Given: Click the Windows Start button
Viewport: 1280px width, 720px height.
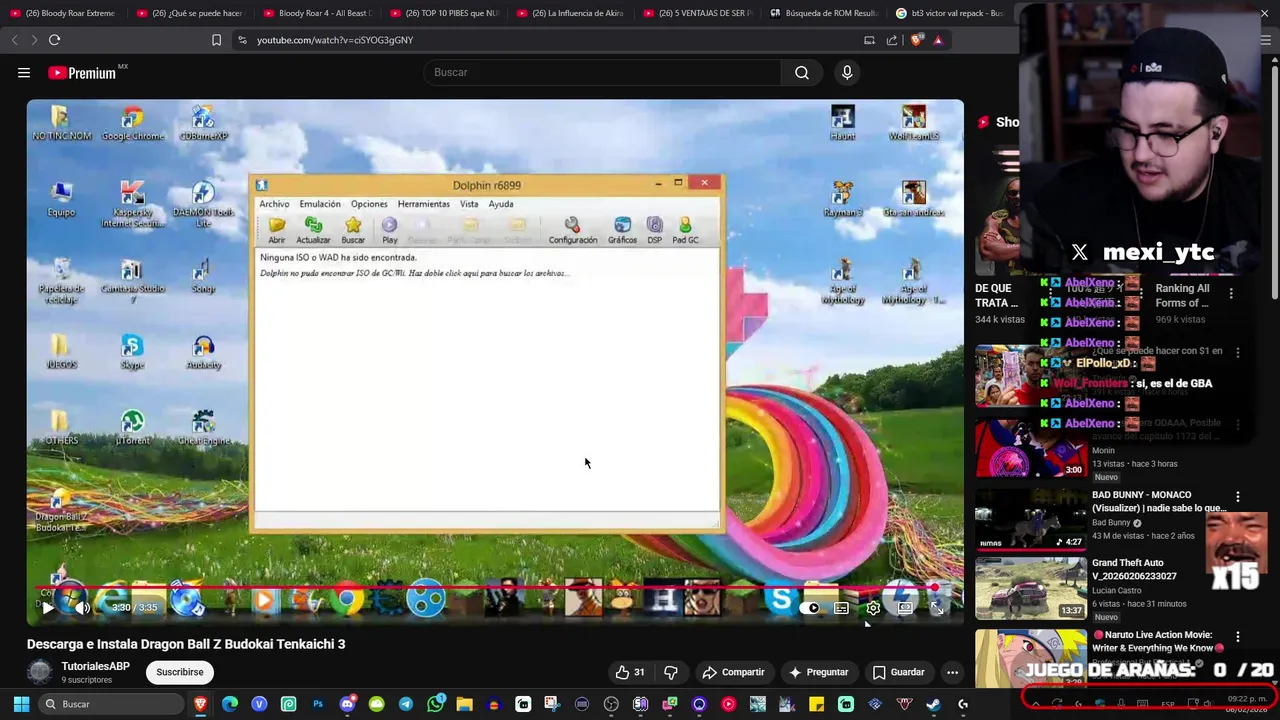Looking at the screenshot, I should pyautogui.click(x=21, y=704).
